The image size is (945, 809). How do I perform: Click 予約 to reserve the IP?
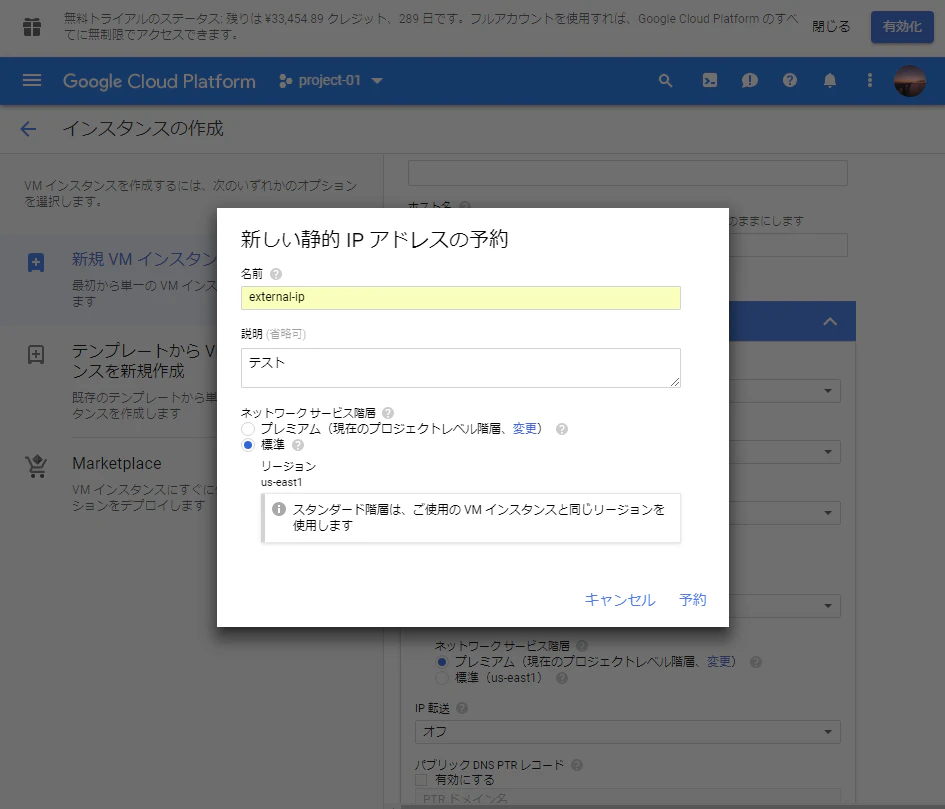pos(692,600)
